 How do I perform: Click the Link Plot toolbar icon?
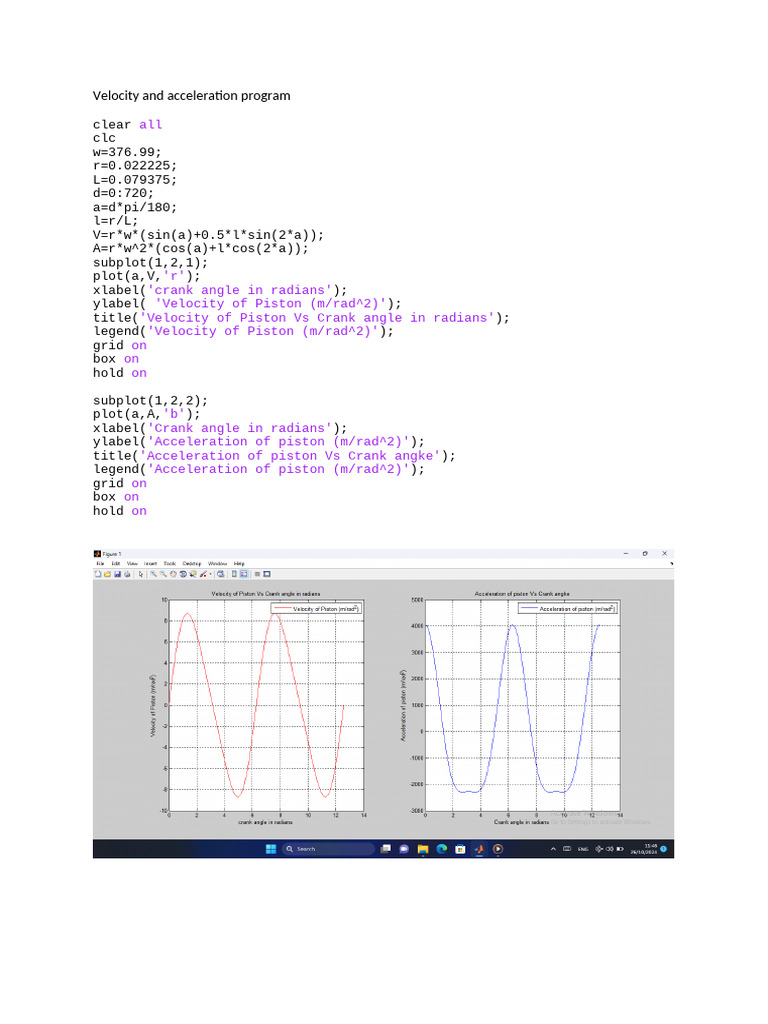click(x=221, y=574)
